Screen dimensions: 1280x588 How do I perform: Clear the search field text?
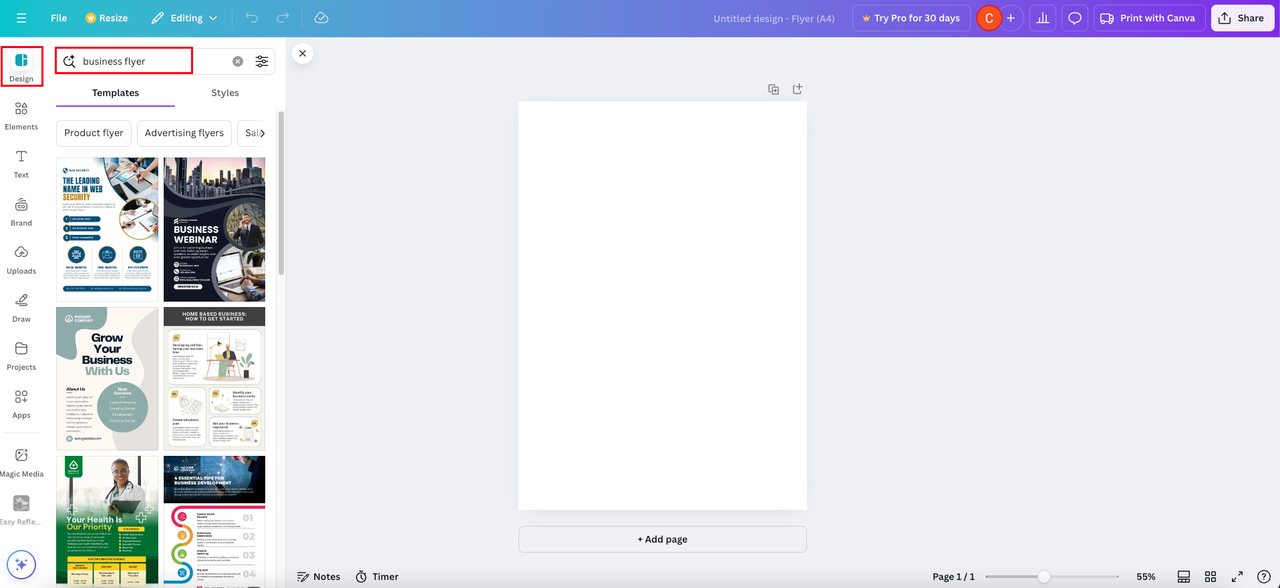(x=238, y=61)
